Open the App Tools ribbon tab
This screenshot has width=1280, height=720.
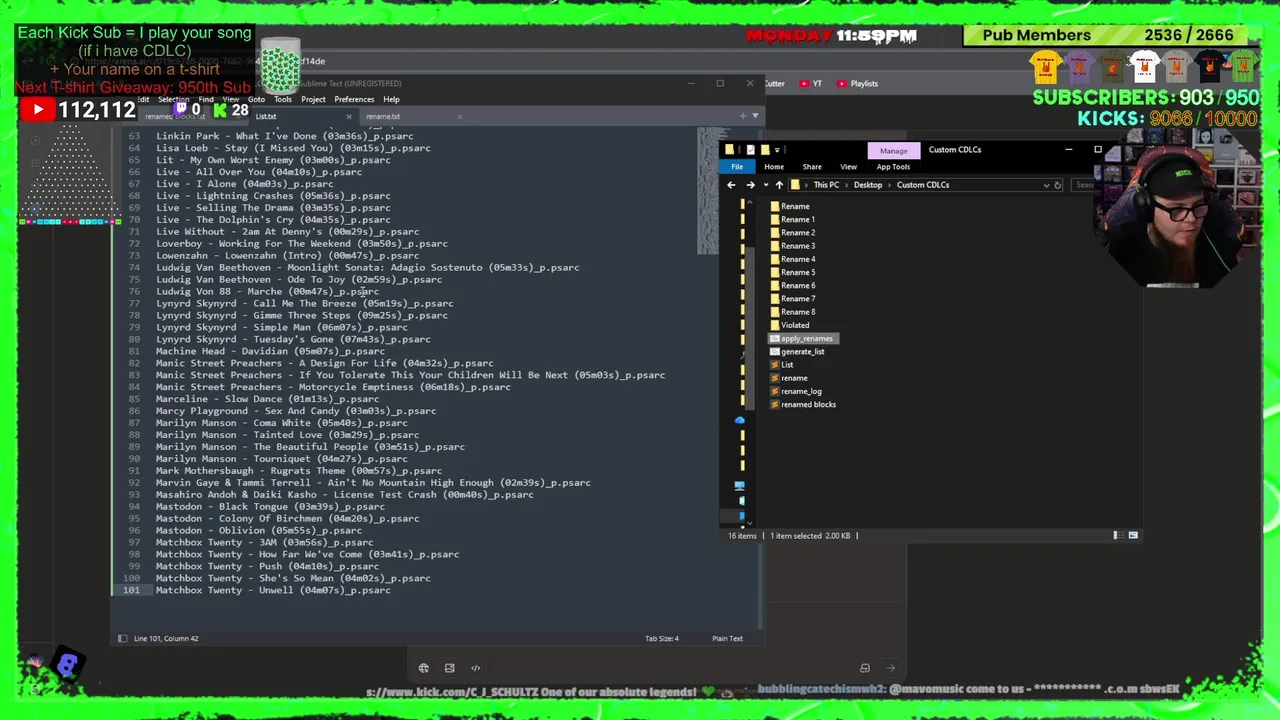tap(893, 167)
